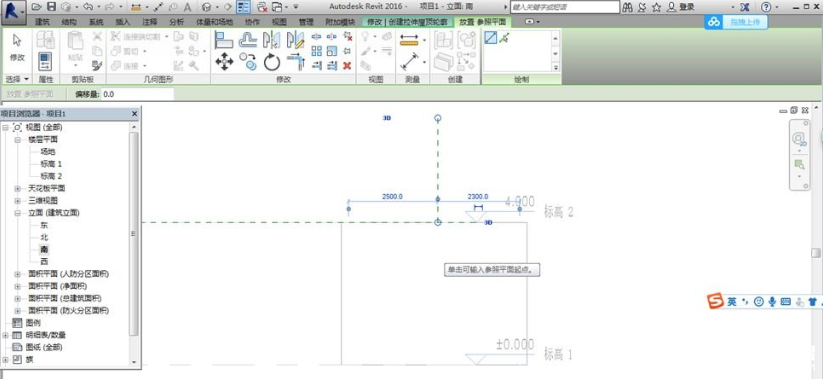Click the 登录 sign-in button

[x=687, y=7]
